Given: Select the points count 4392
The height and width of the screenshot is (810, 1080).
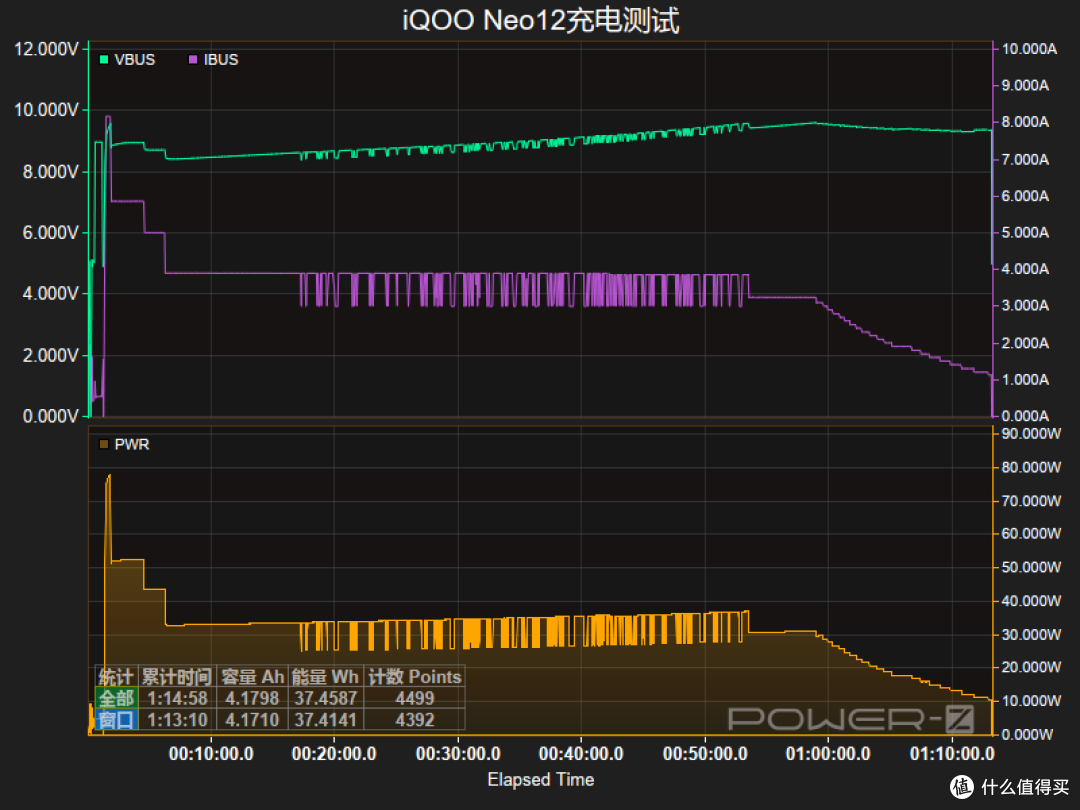Looking at the screenshot, I should click(415, 720).
